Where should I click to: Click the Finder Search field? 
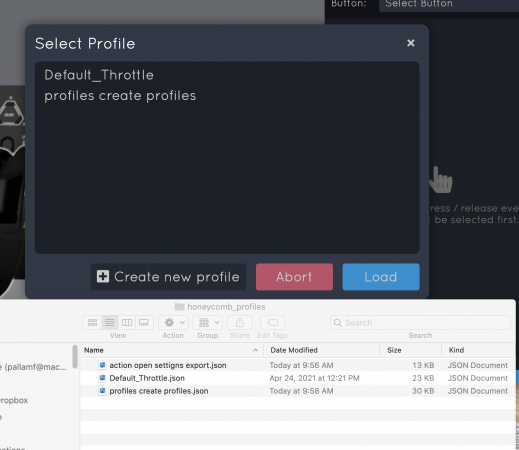420,323
